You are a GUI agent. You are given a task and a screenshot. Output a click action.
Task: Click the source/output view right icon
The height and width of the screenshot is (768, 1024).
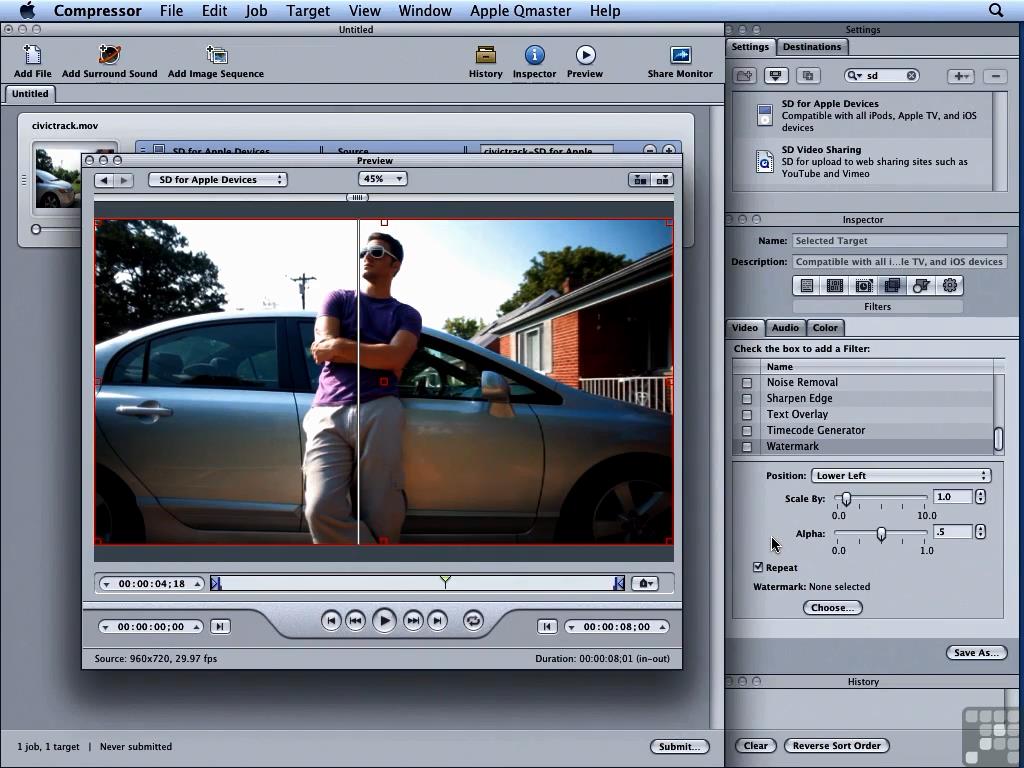coord(662,180)
